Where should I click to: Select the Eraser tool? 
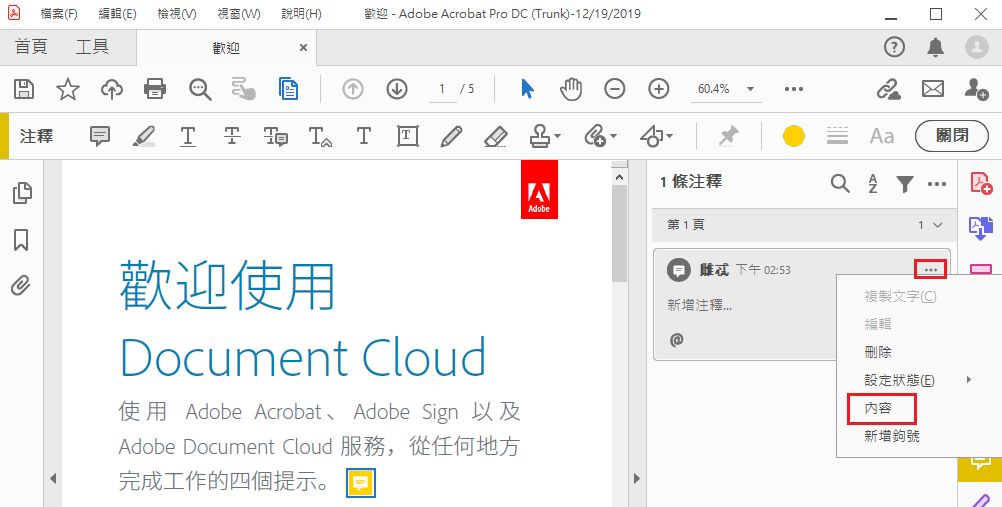tap(496, 136)
